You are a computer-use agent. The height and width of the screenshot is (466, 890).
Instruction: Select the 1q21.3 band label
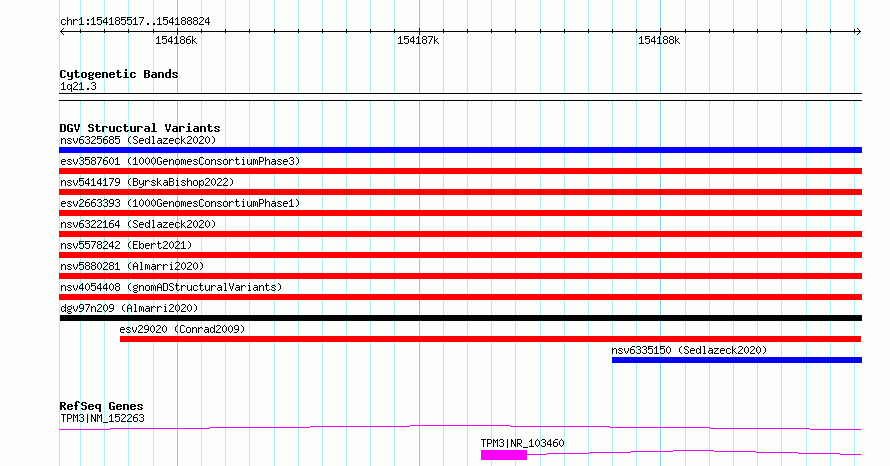tap(78, 87)
